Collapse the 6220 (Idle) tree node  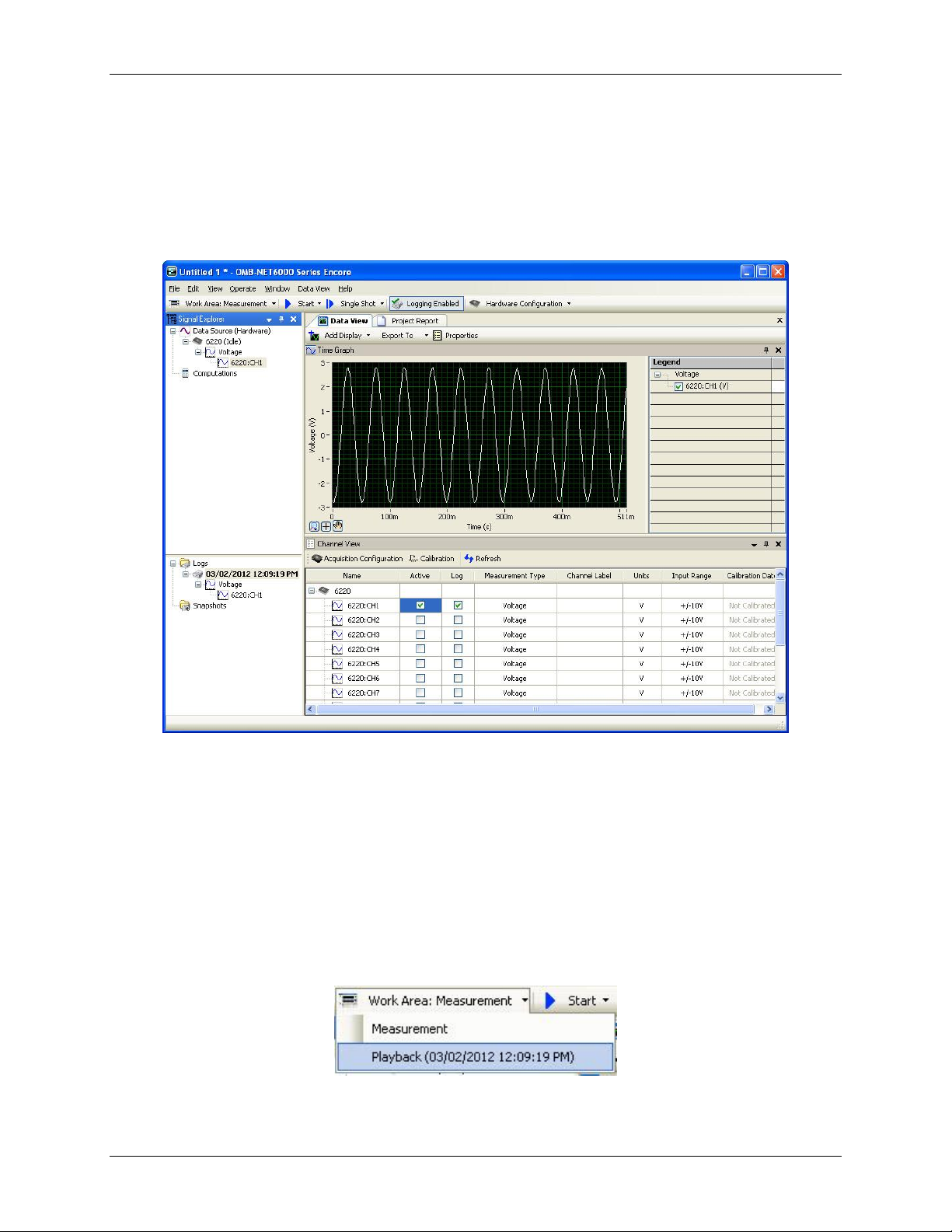[186, 341]
